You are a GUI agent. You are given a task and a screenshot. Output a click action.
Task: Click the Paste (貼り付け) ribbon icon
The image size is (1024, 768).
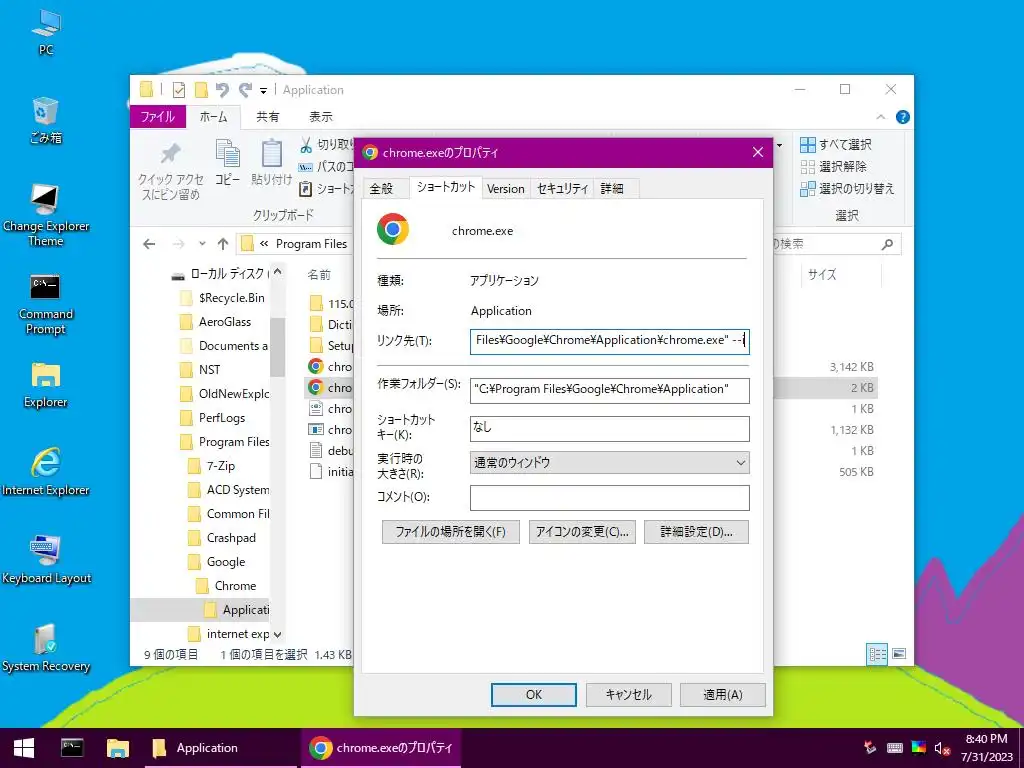click(x=272, y=163)
